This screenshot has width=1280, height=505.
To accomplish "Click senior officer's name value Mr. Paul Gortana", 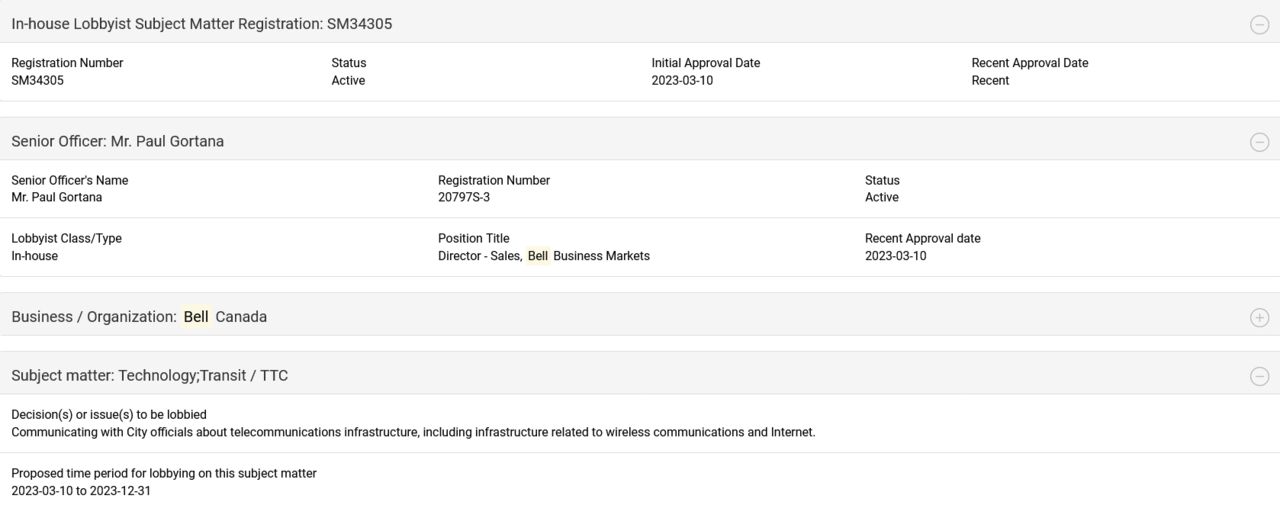I will tap(57, 198).
